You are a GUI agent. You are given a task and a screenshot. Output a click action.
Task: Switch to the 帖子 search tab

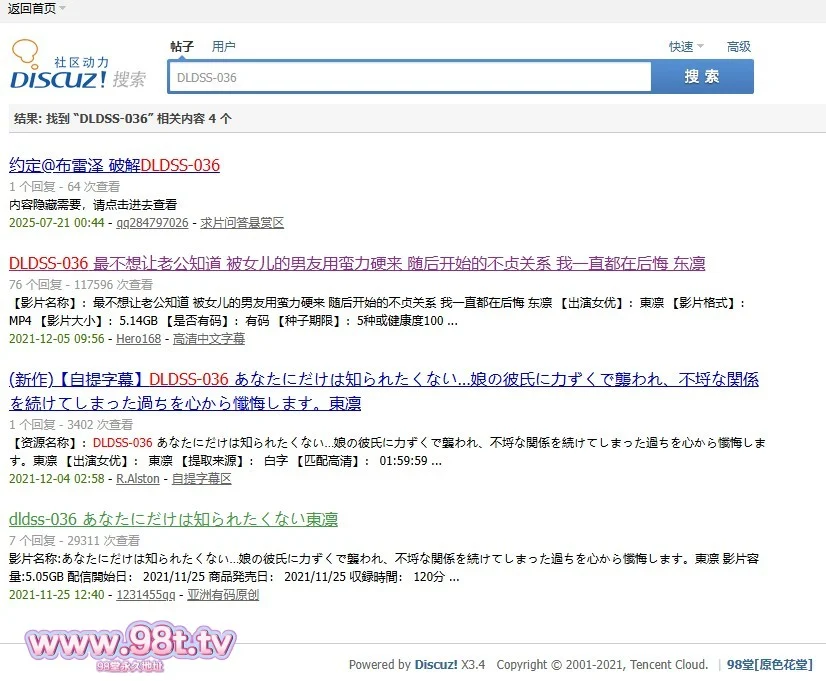[182, 46]
